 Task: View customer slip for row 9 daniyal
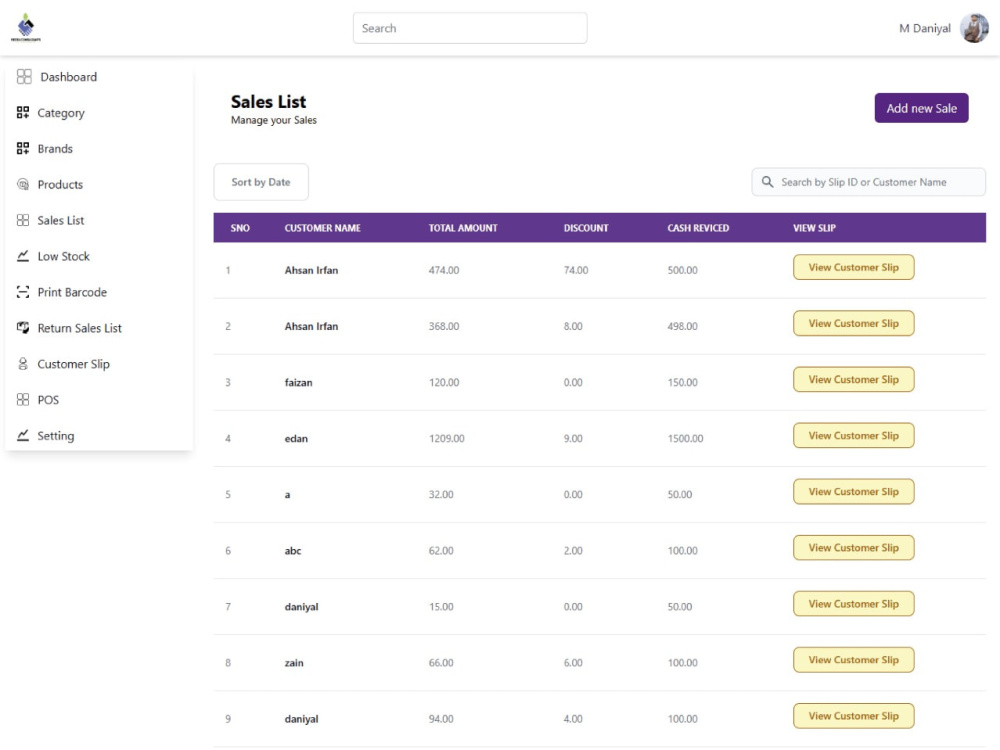853,716
